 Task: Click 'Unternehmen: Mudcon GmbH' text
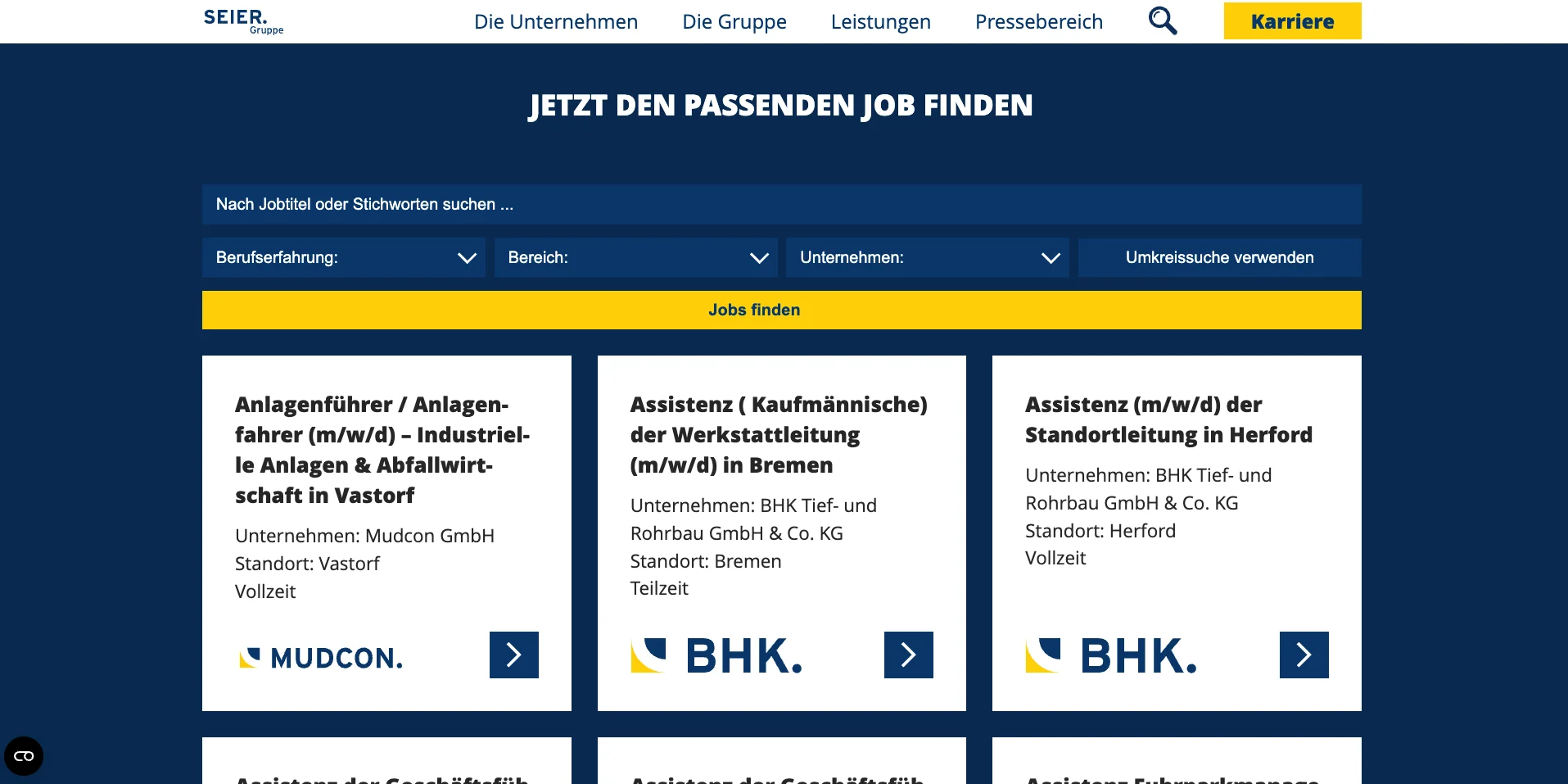tap(364, 536)
